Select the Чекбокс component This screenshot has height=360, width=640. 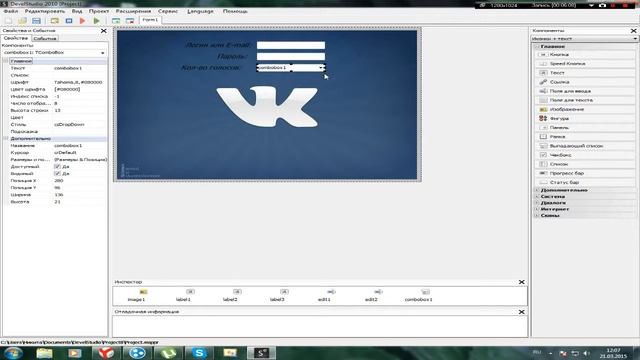[x=585, y=155]
